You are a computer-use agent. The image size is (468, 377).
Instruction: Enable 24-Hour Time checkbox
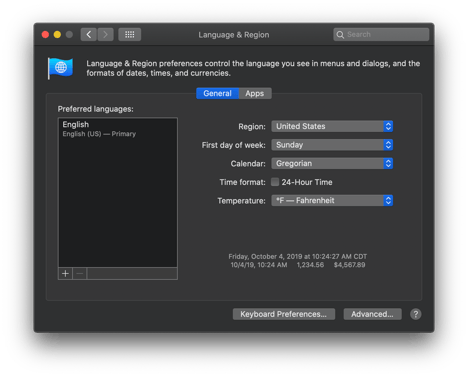[x=275, y=182]
